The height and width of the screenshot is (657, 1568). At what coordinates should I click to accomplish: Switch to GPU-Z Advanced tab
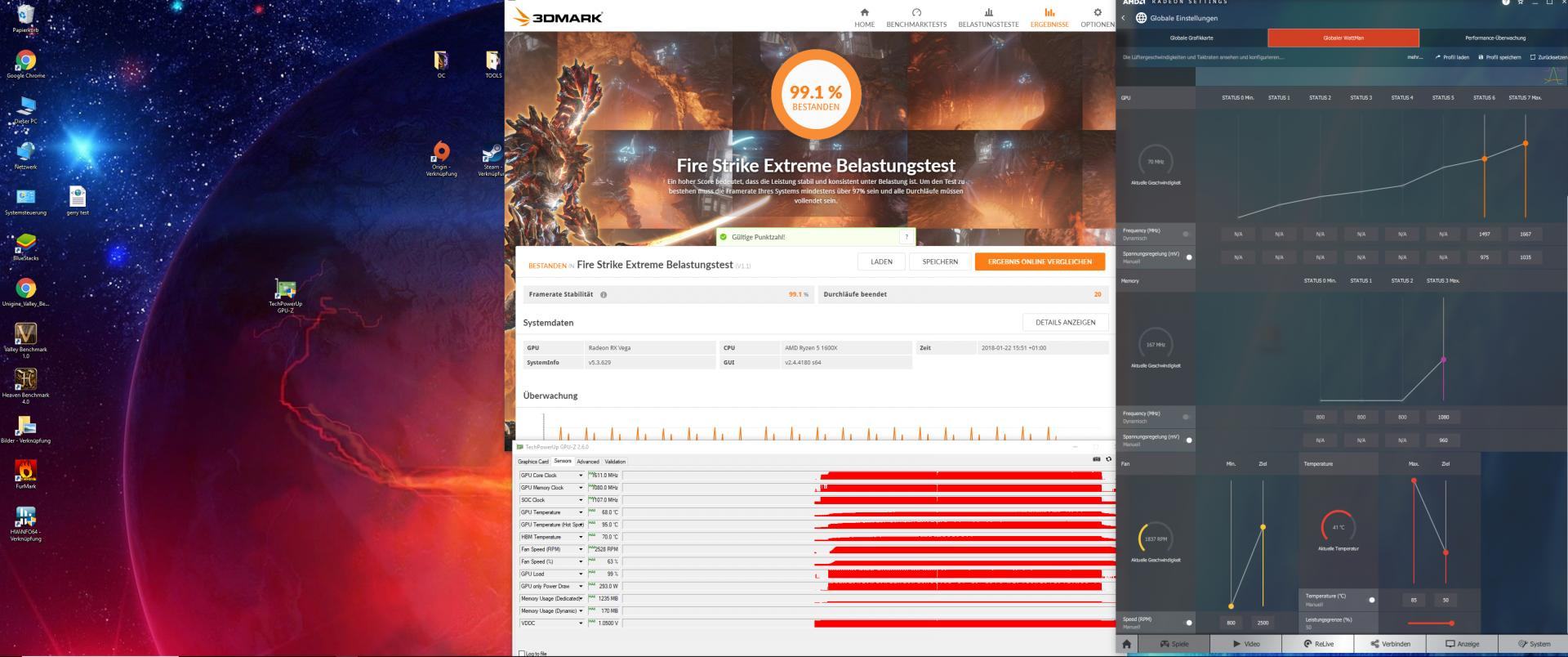point(588,462)
